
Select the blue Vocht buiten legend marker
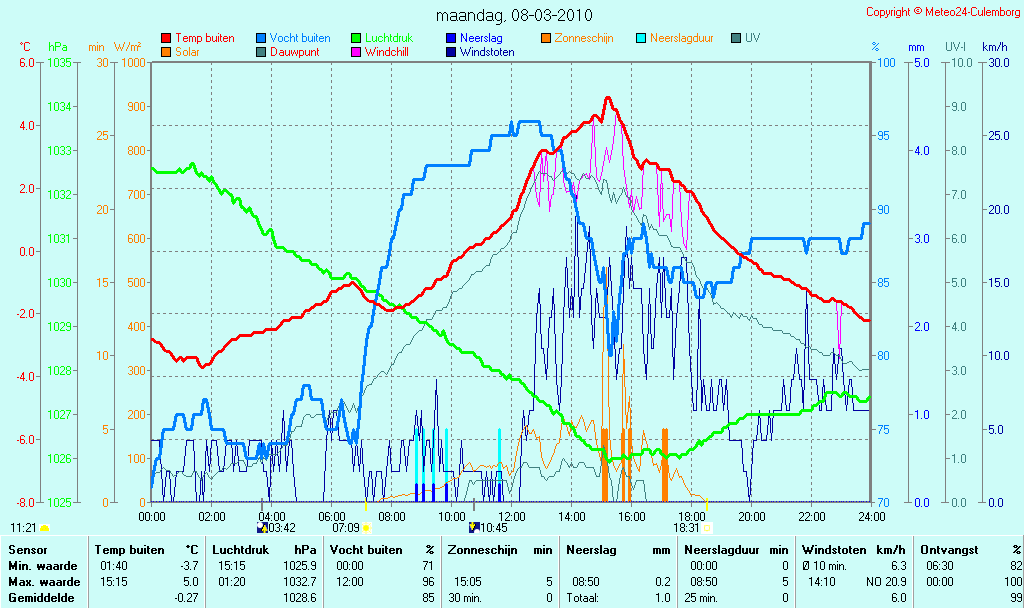(x=261, y=39)
